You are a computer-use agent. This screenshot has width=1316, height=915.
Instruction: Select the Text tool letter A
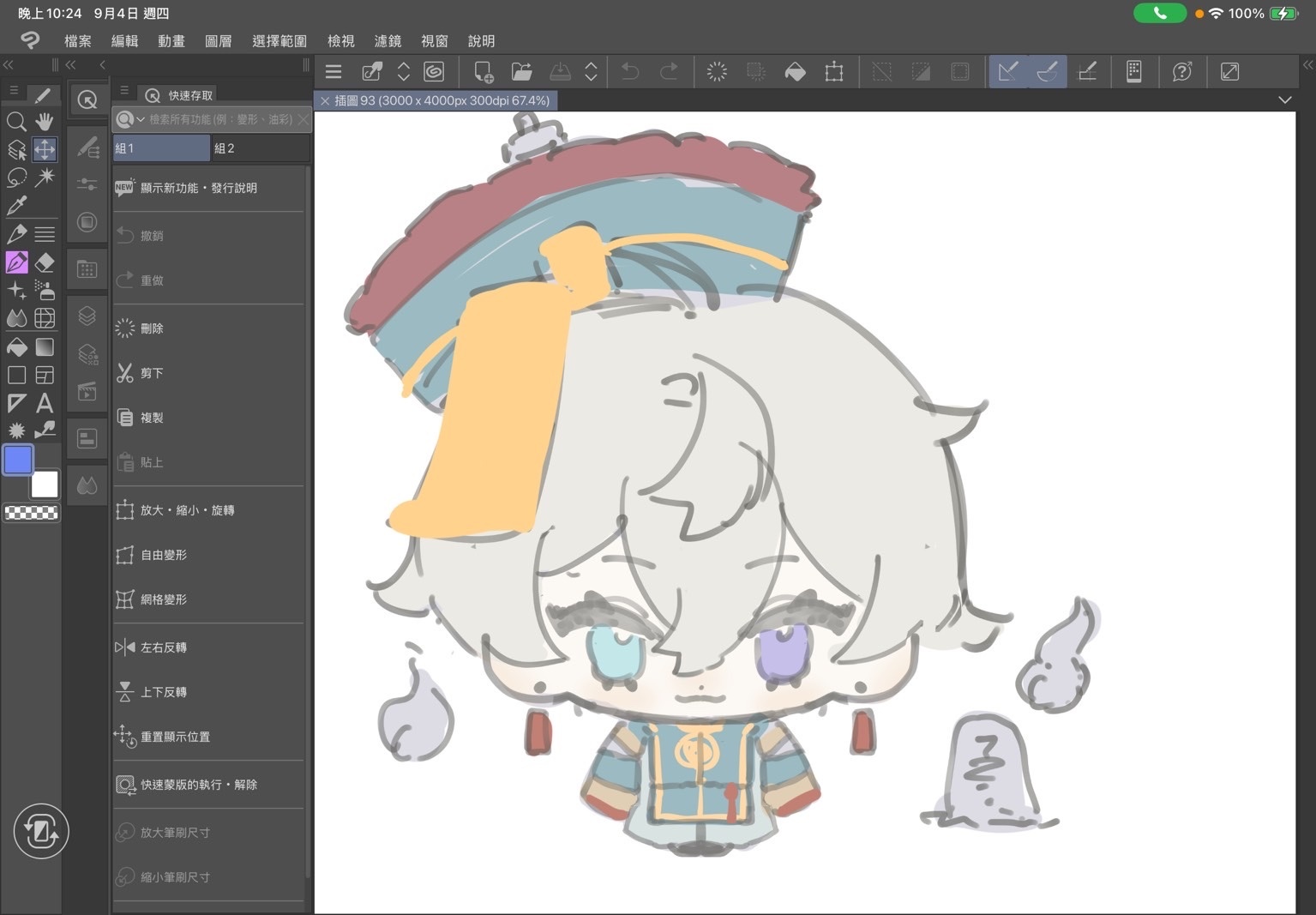pyautogui.click(x=45, y=403)
